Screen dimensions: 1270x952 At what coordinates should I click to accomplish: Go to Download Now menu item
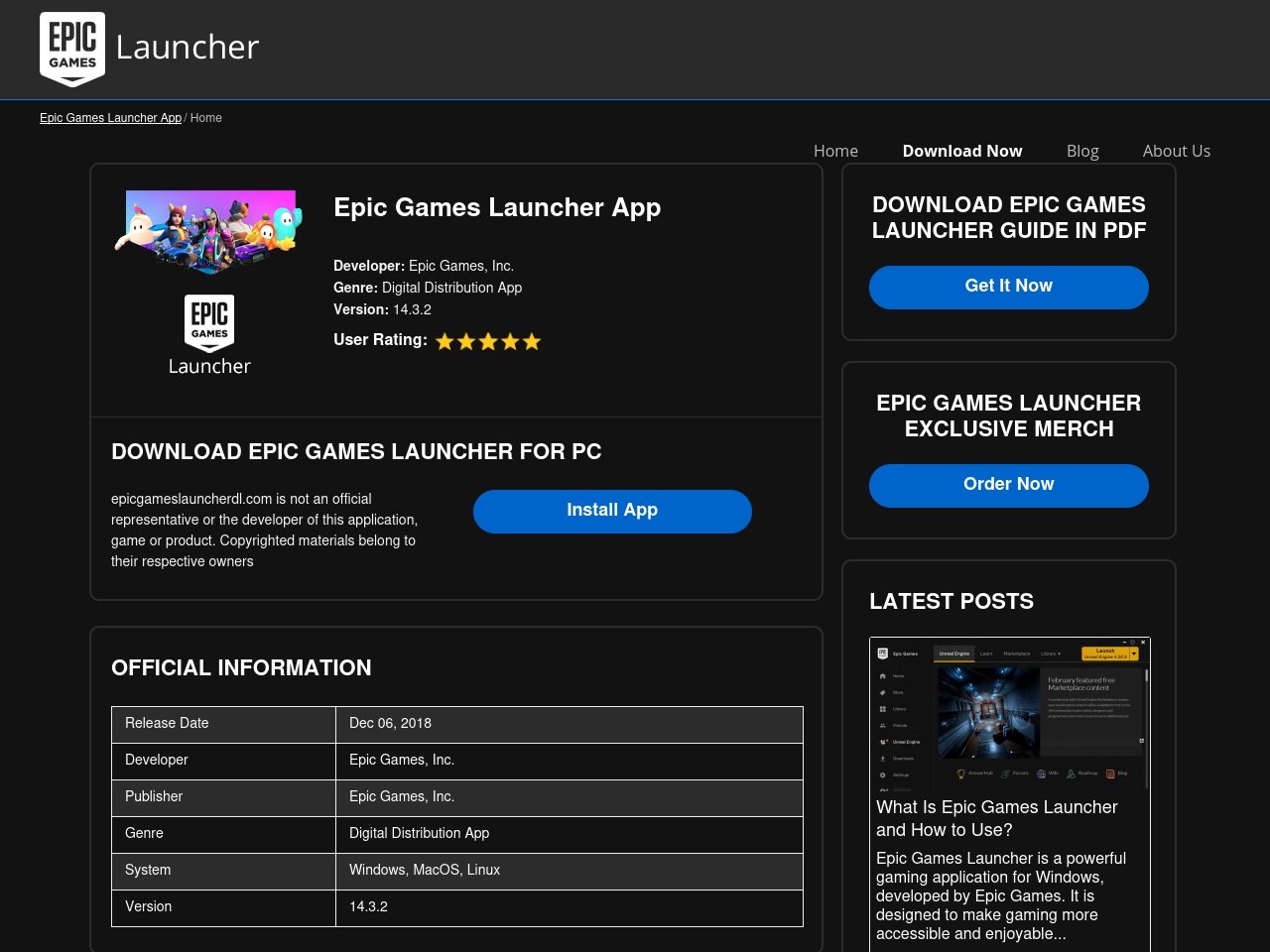[962, 151]
